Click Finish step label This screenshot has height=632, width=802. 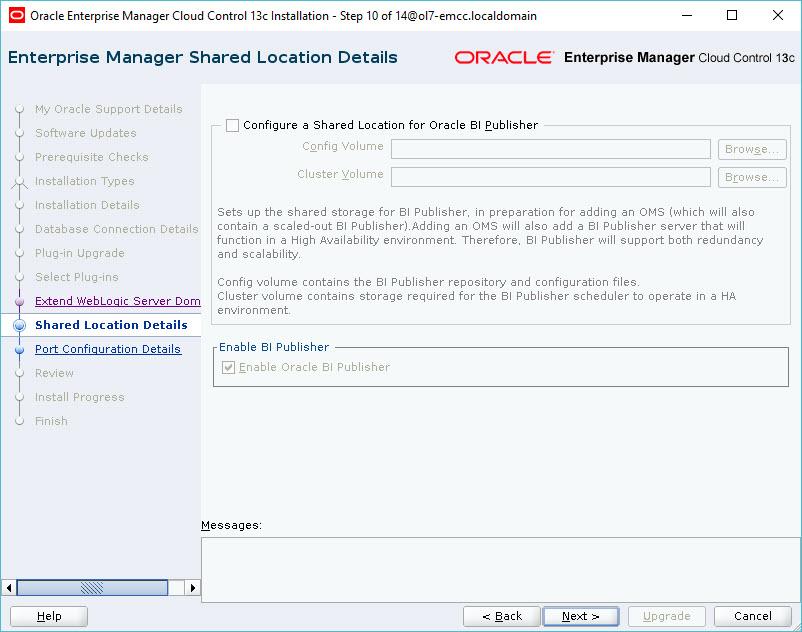pyautogui.click(x=51, y=421)
